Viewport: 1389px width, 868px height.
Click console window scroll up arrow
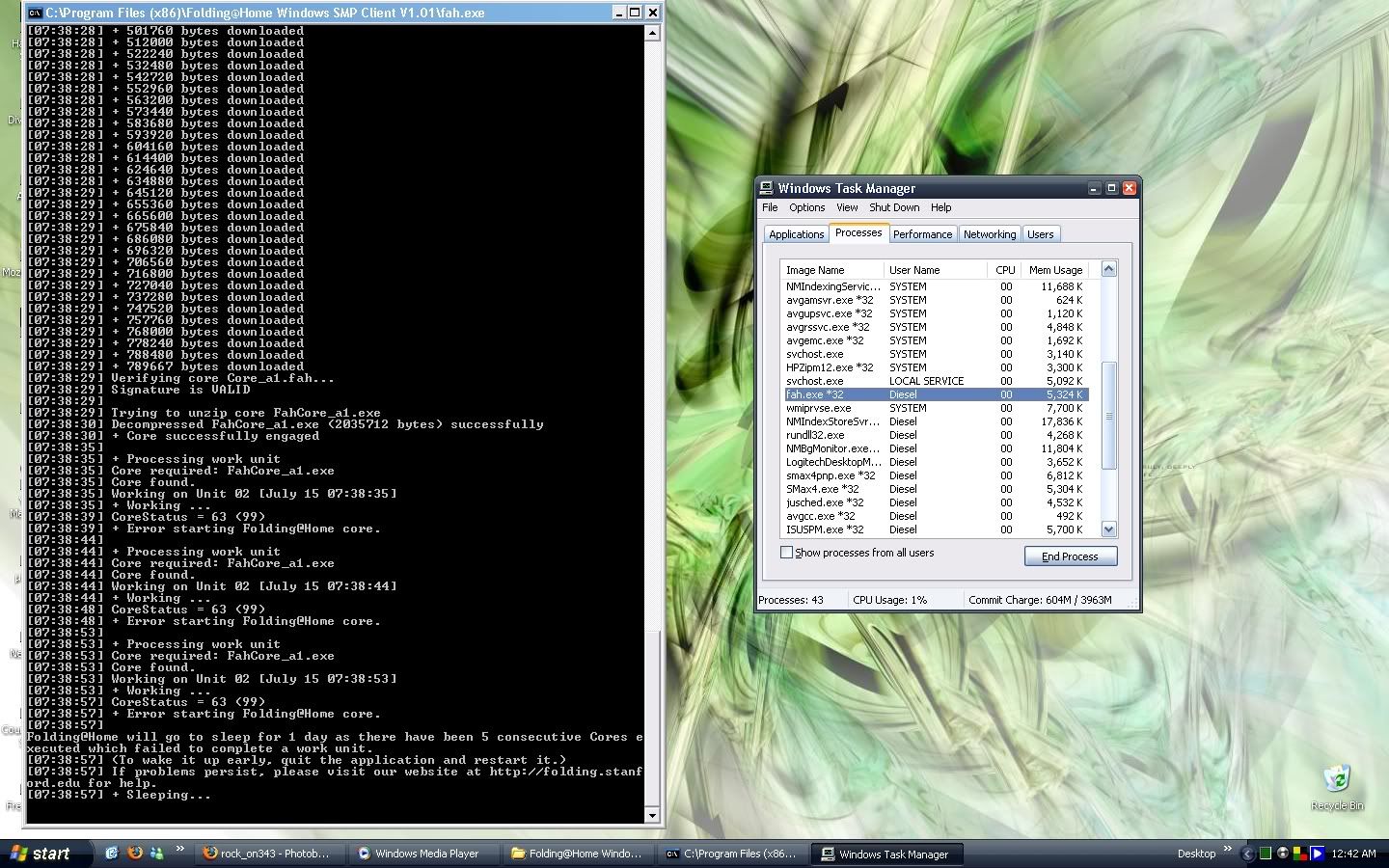click(652, 33)
